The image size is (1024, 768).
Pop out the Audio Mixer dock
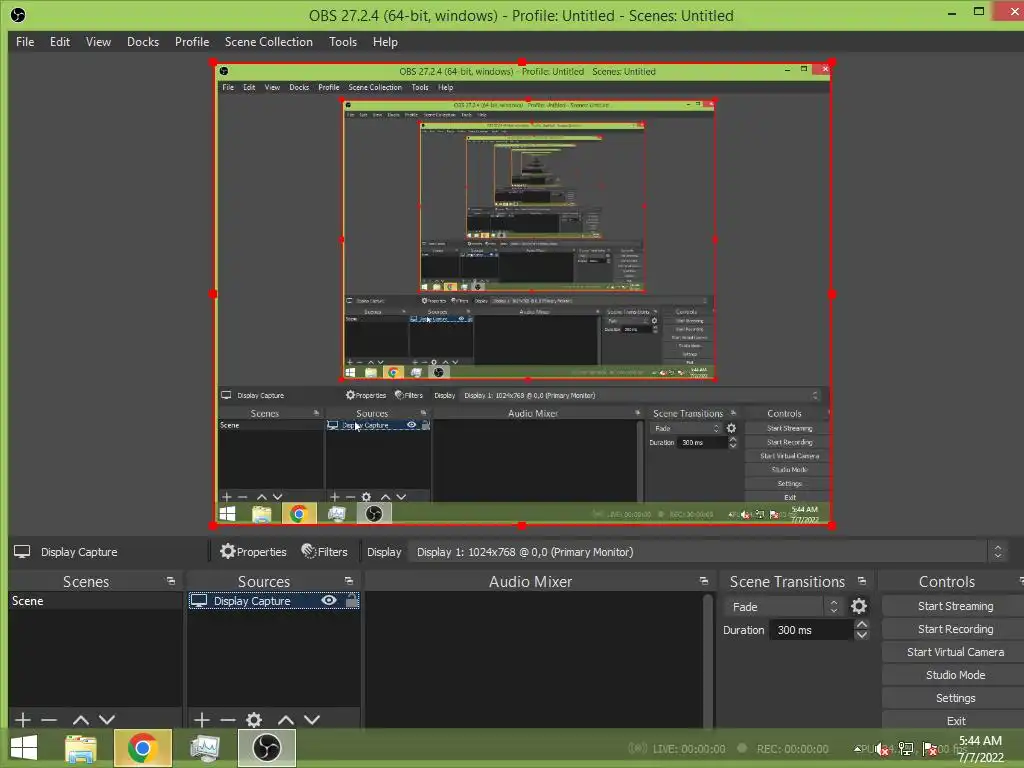coord(703,581)
